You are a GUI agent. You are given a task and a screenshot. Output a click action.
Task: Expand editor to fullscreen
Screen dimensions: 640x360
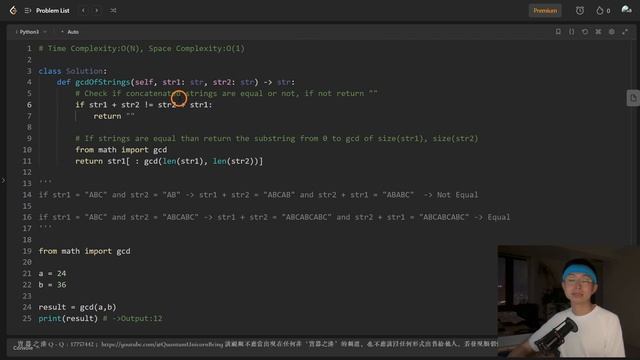tap(625, 32)
